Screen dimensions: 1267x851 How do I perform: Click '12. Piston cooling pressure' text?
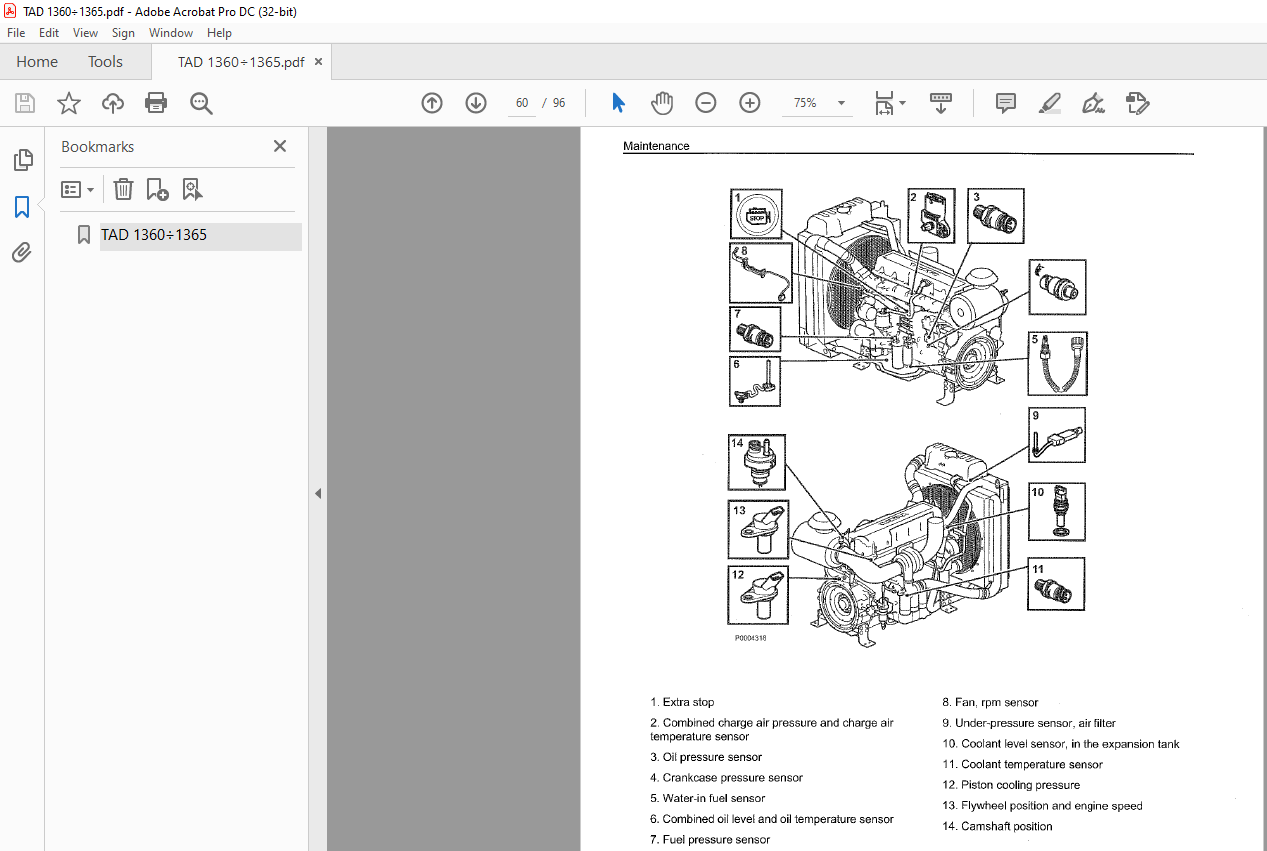coord(1011,785)
